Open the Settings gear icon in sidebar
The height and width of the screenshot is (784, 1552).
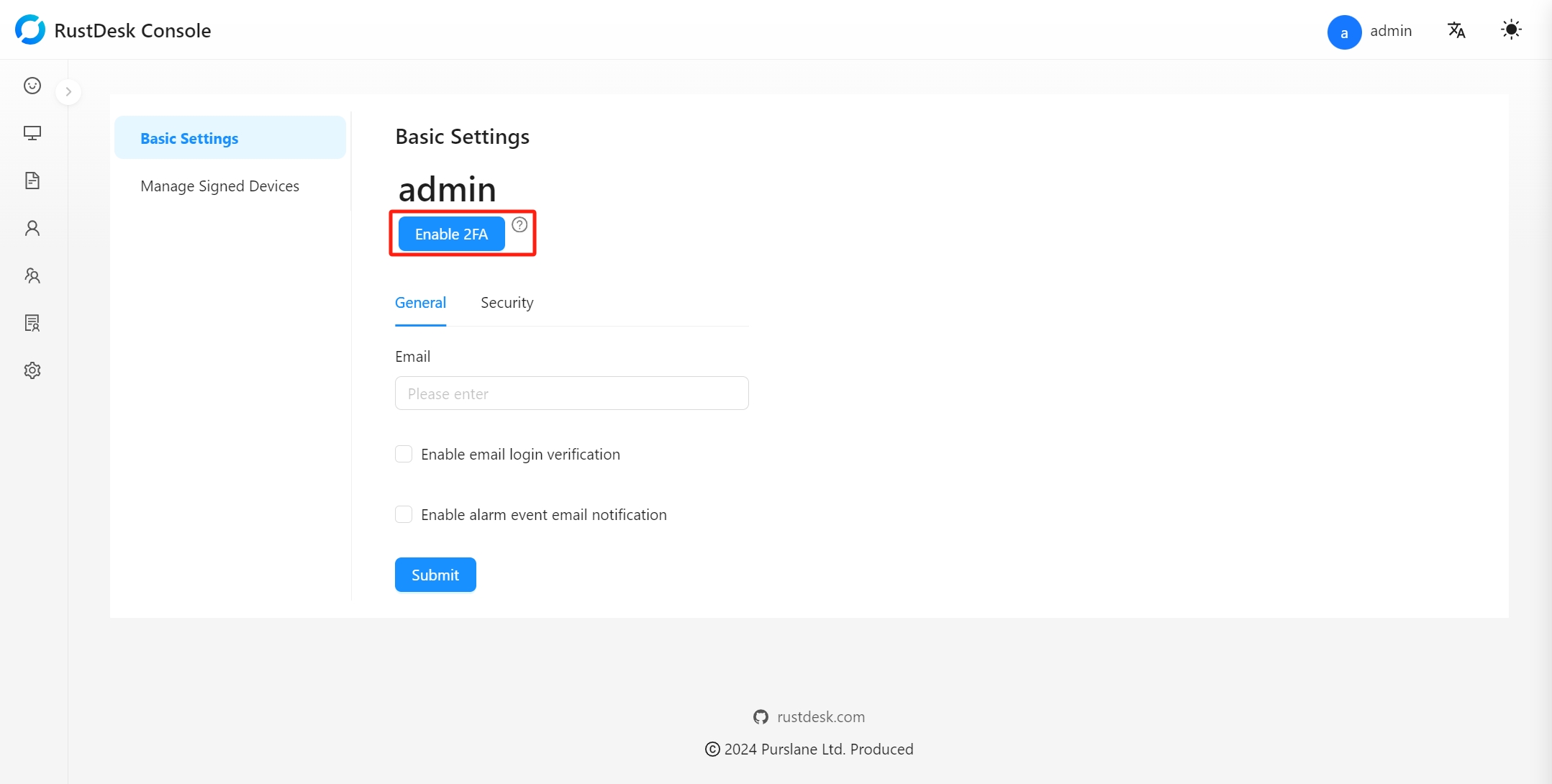(x=32, y=370)
